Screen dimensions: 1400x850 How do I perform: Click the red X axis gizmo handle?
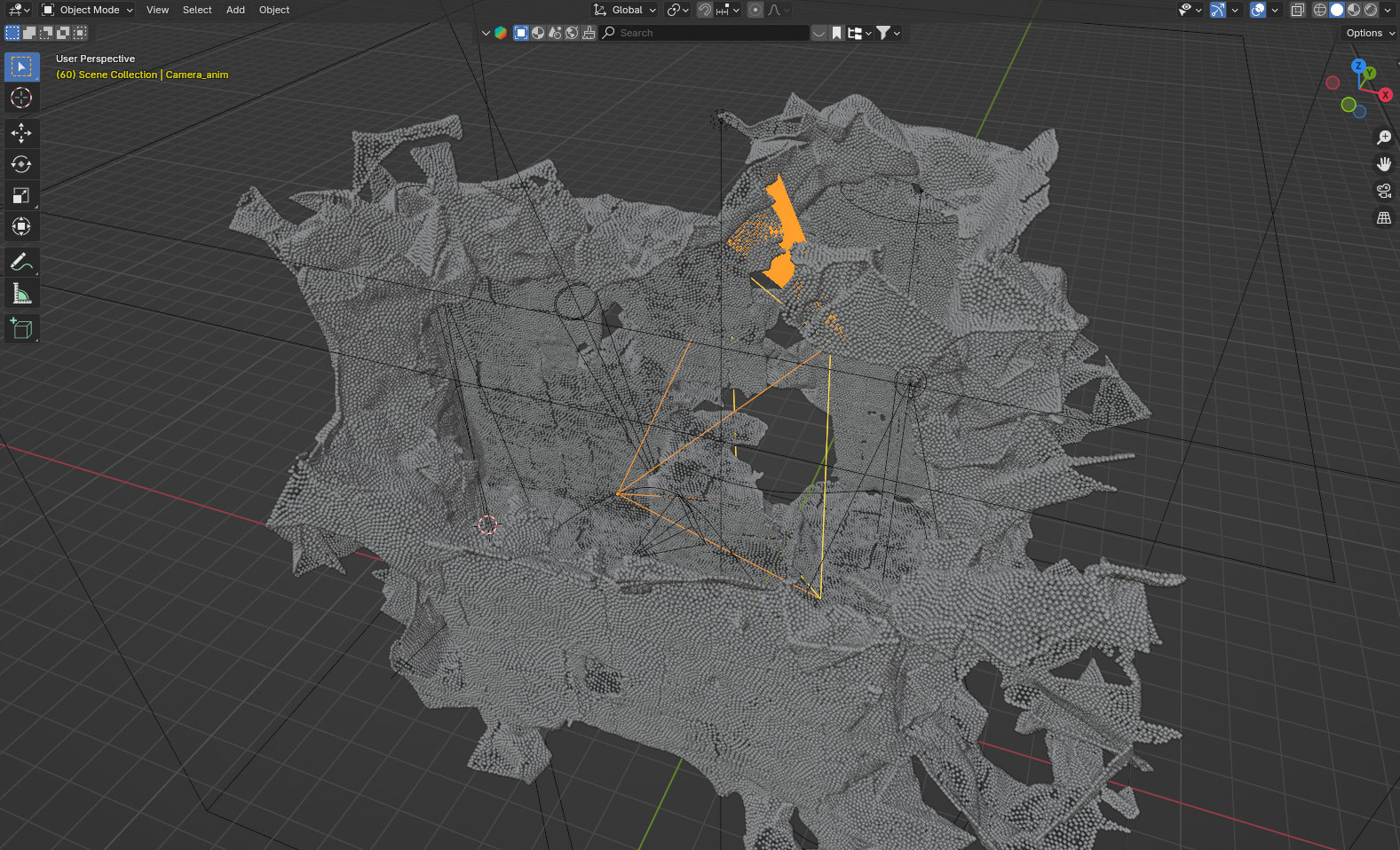[x=1385, y=95]
